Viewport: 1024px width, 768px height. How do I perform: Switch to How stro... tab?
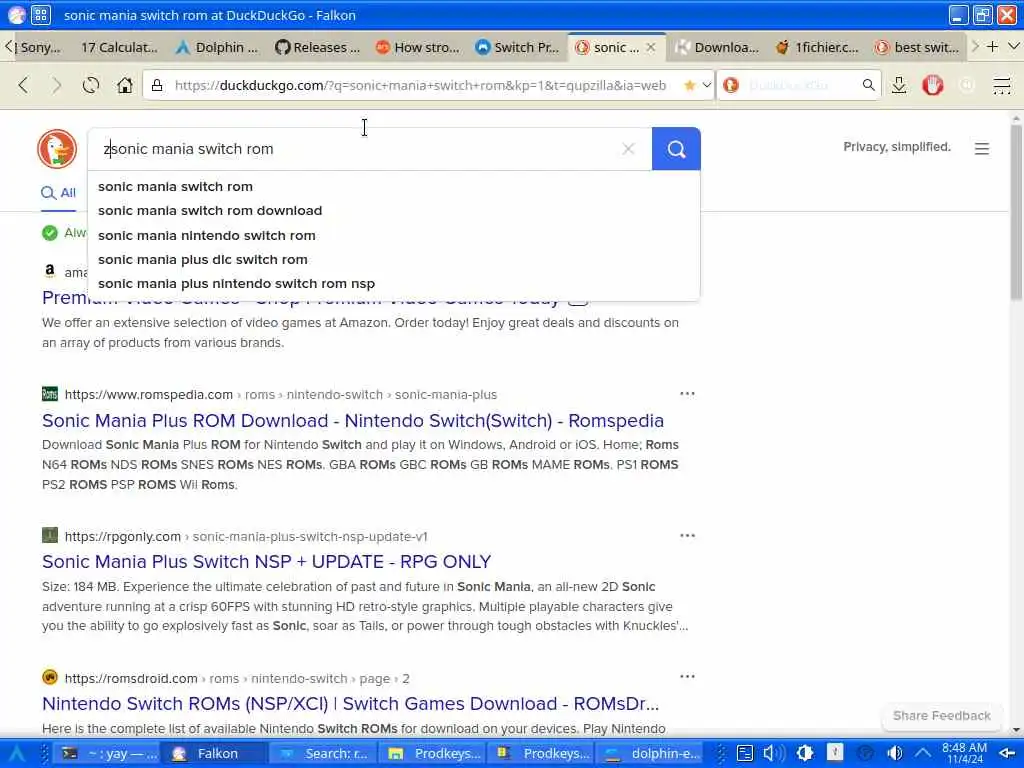coord(417,47)
